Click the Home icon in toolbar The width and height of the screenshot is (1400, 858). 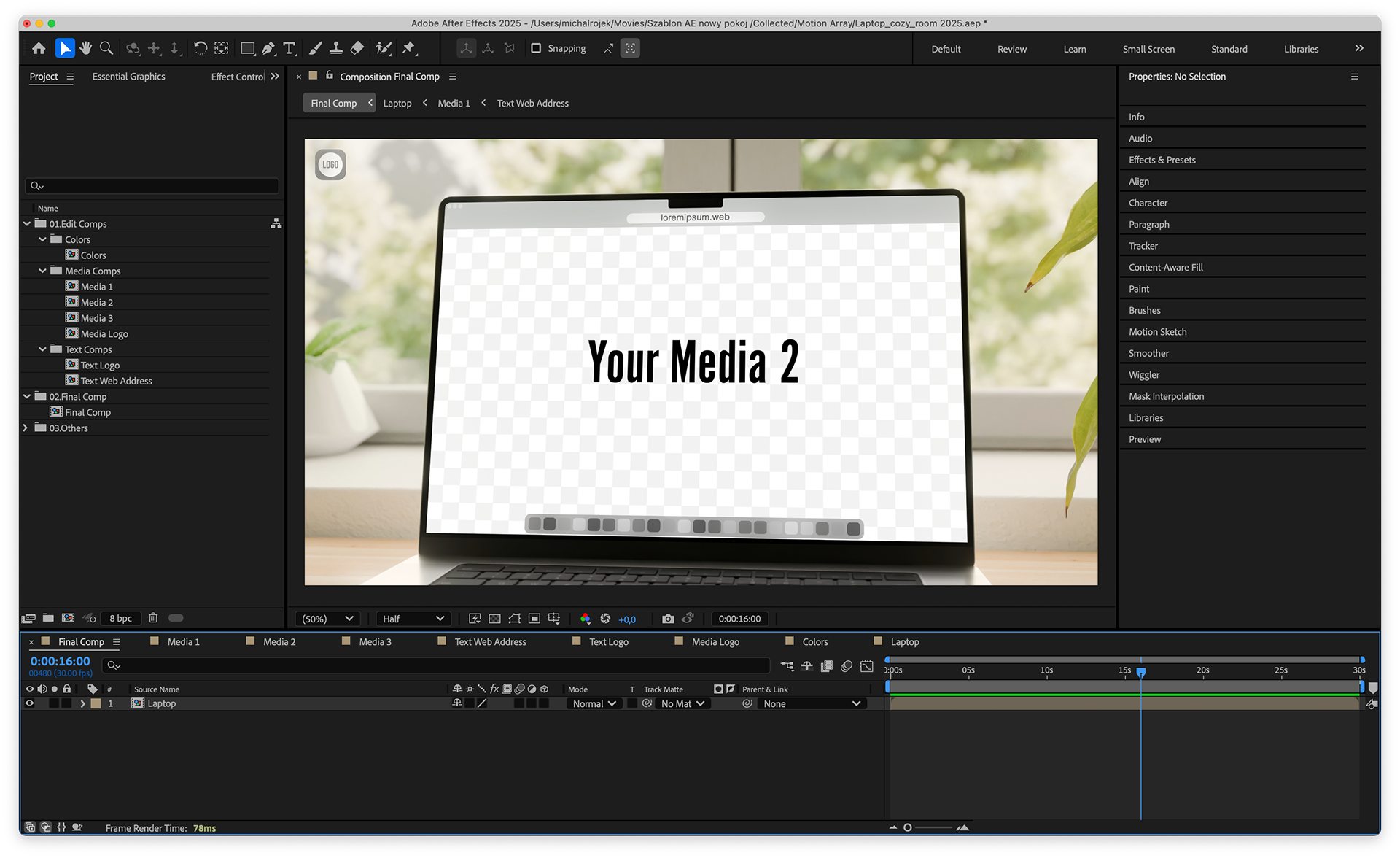(x=39, y=48)
